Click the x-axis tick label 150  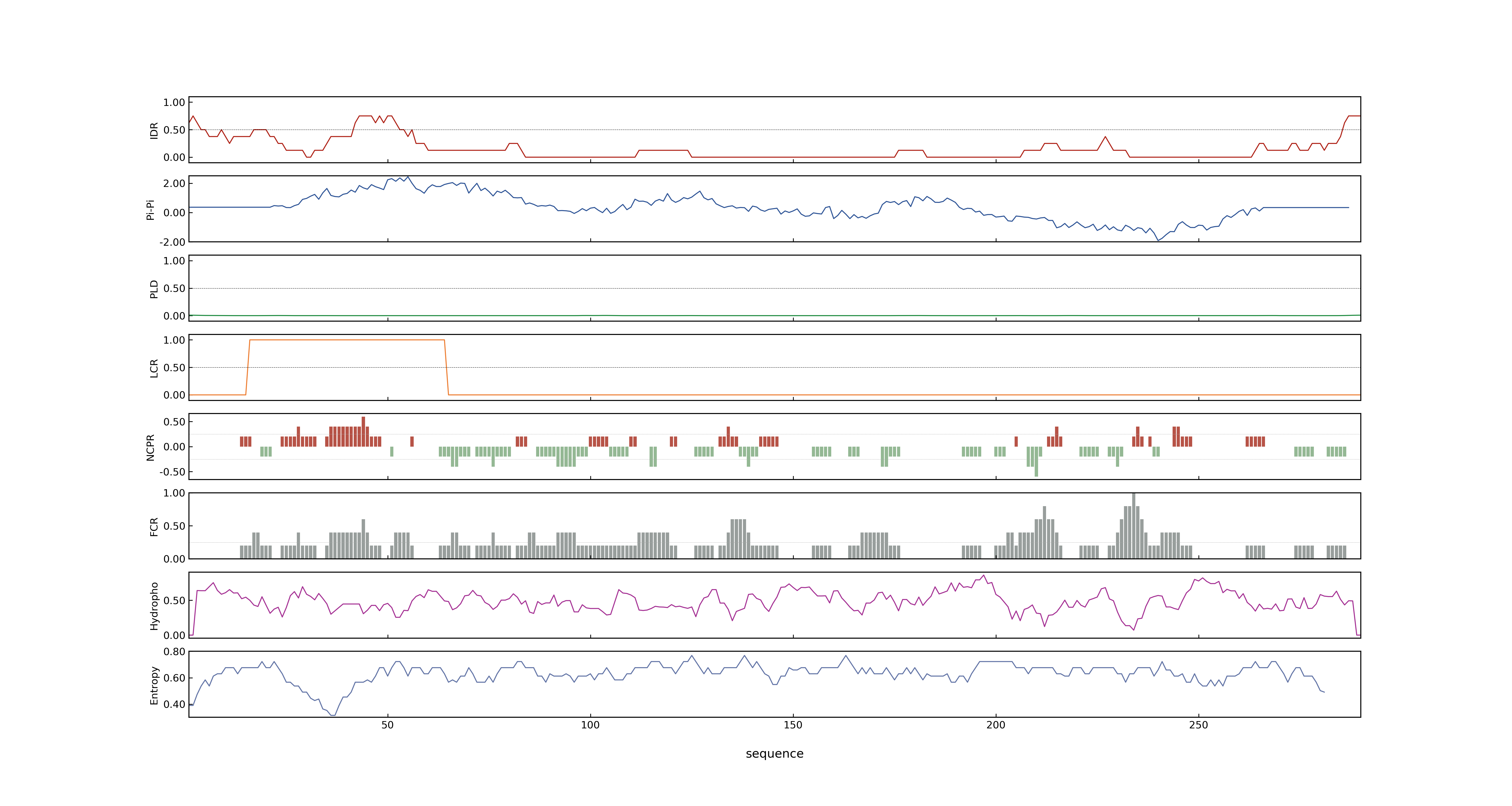click(x=793, y=725)
